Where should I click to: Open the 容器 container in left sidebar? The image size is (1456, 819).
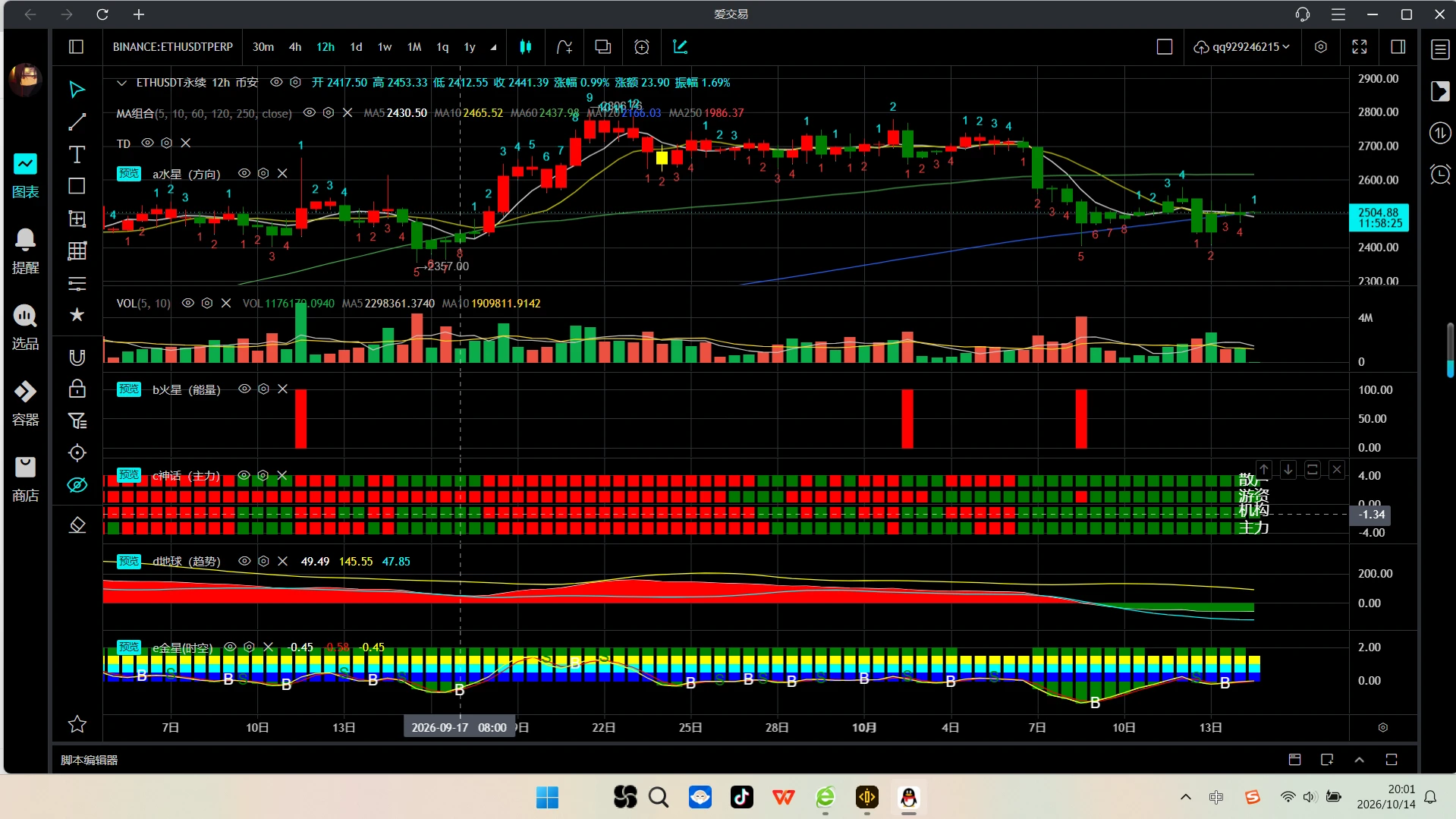coord(25,403)
